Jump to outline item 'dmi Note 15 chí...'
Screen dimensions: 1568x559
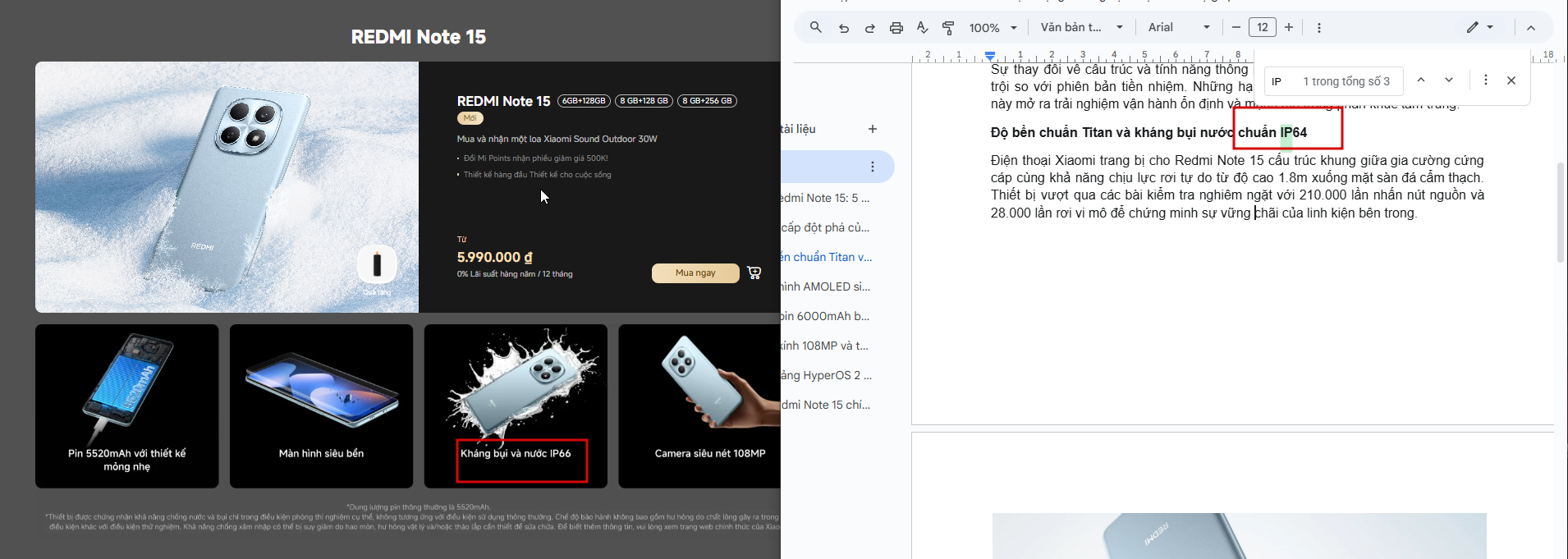click(825, 405)
